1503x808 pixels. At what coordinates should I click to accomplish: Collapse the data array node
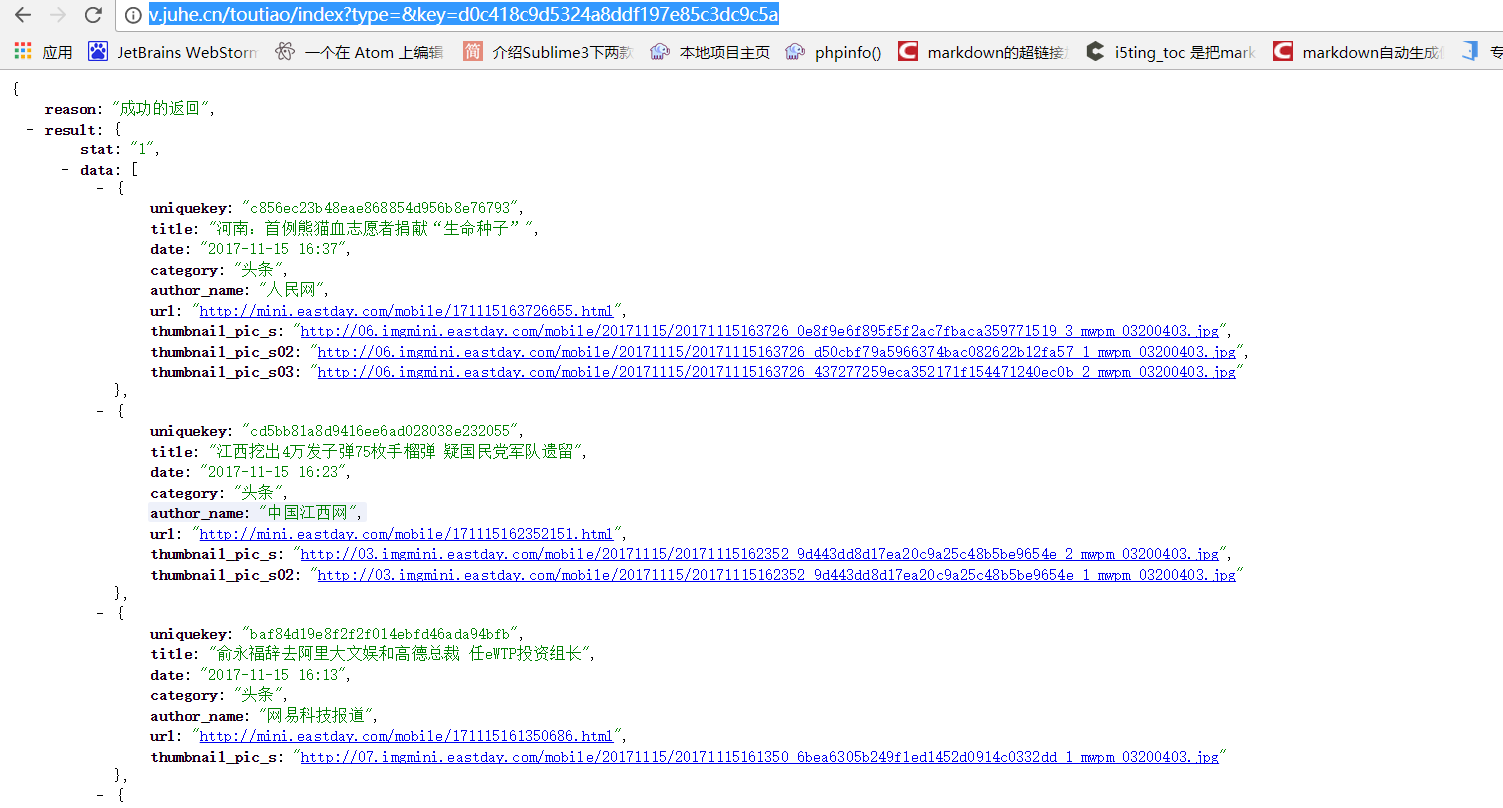[x=66, y=170]
